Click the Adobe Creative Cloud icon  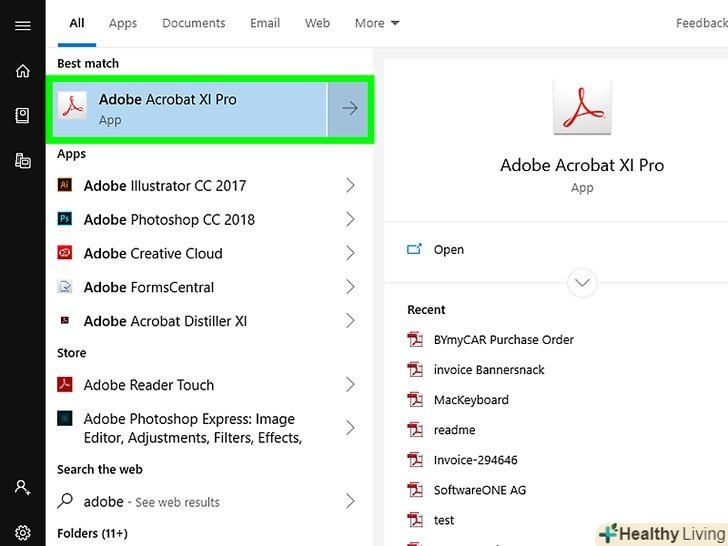tap(65, 254)
